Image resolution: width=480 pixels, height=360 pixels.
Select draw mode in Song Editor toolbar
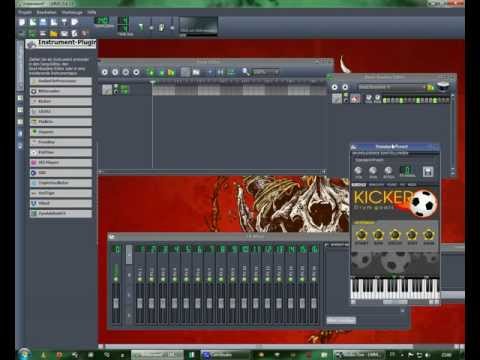[186, 72]
